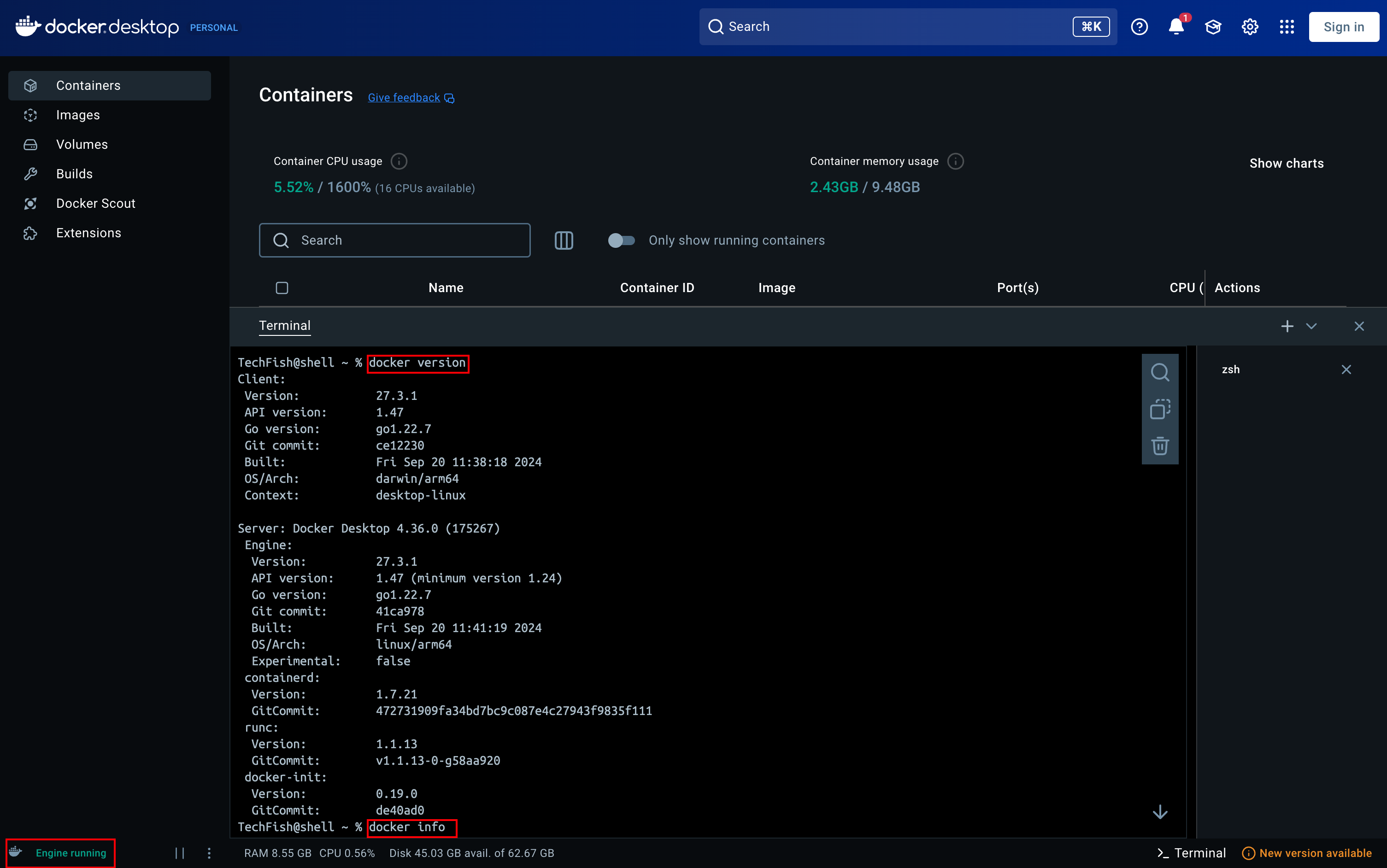
Task: Open Docker Scout in the sidebar
Action: (109, 203)
